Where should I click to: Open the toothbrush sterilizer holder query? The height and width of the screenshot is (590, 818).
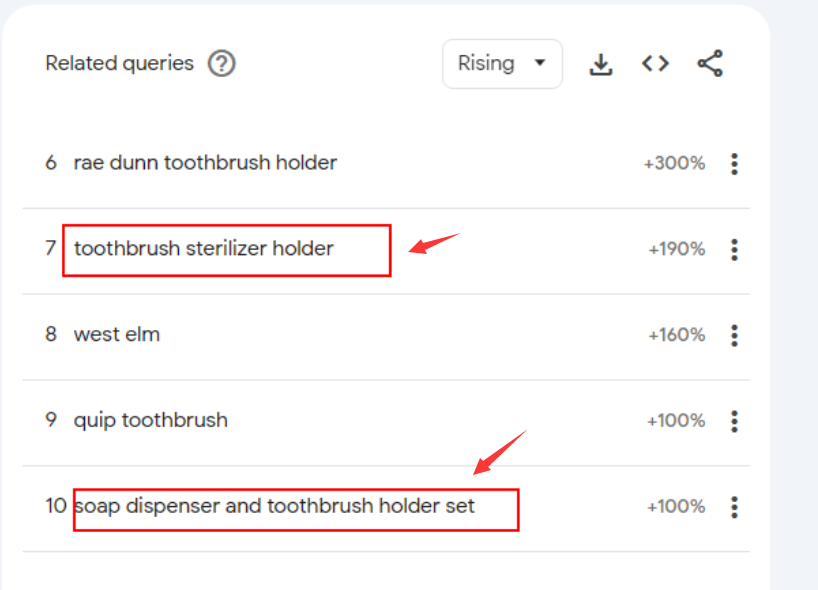coord(203,248)
